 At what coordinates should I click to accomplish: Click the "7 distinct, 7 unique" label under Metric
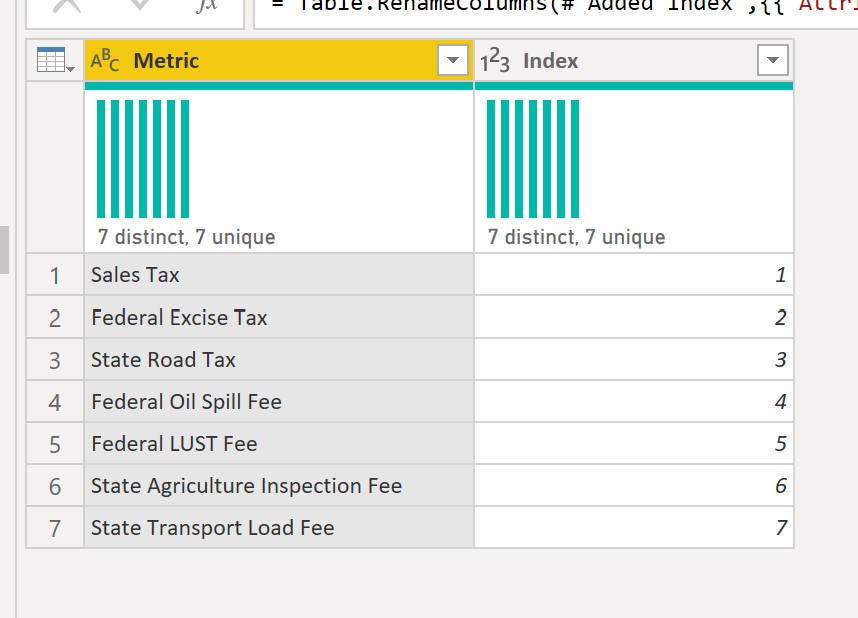coord(187,237)
